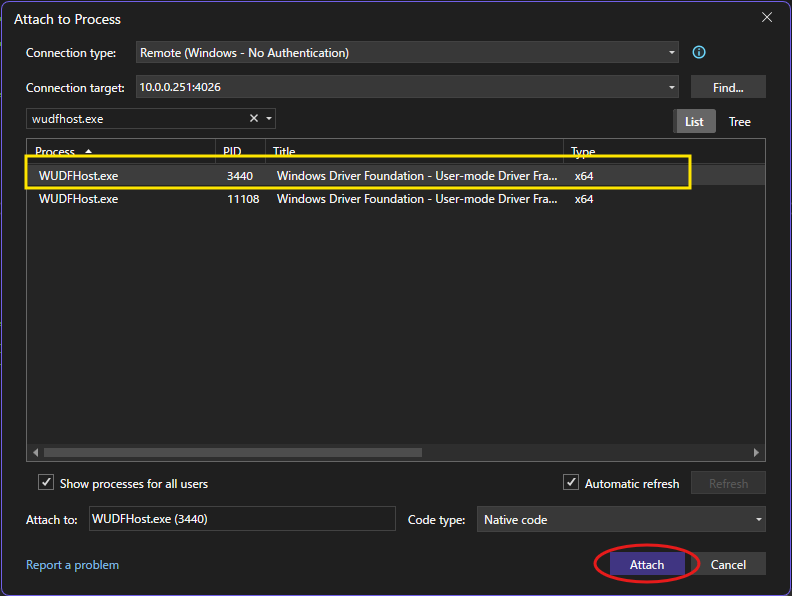792x596 pixels.
Task: Select WUDFHost.exe with PID 11108
Action: pos(78,199)
